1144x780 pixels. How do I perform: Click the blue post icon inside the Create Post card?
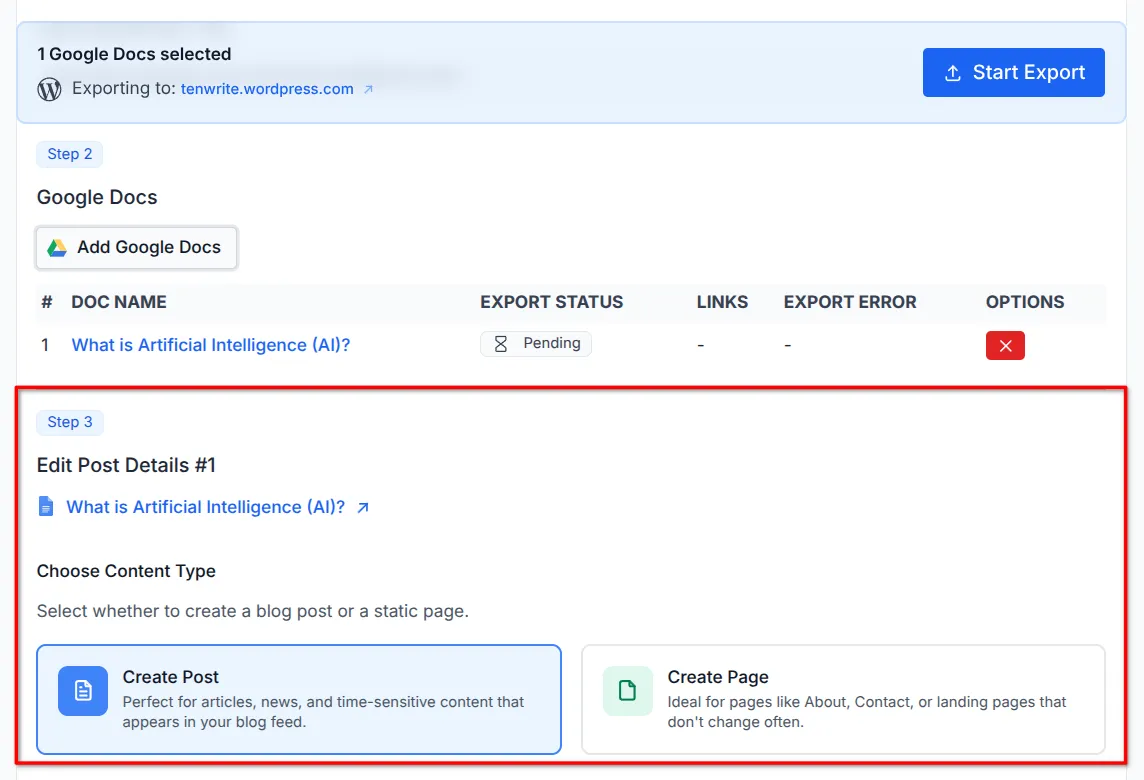(x=82, y=691)
